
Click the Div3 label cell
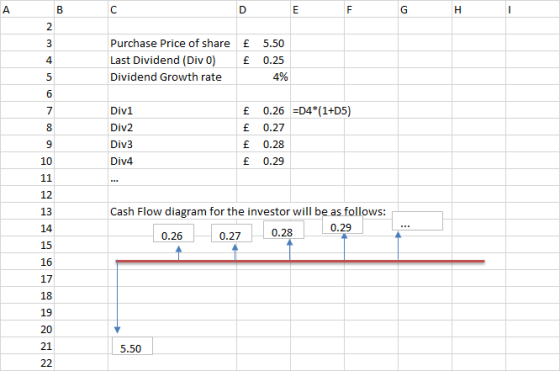coord(172,144)
